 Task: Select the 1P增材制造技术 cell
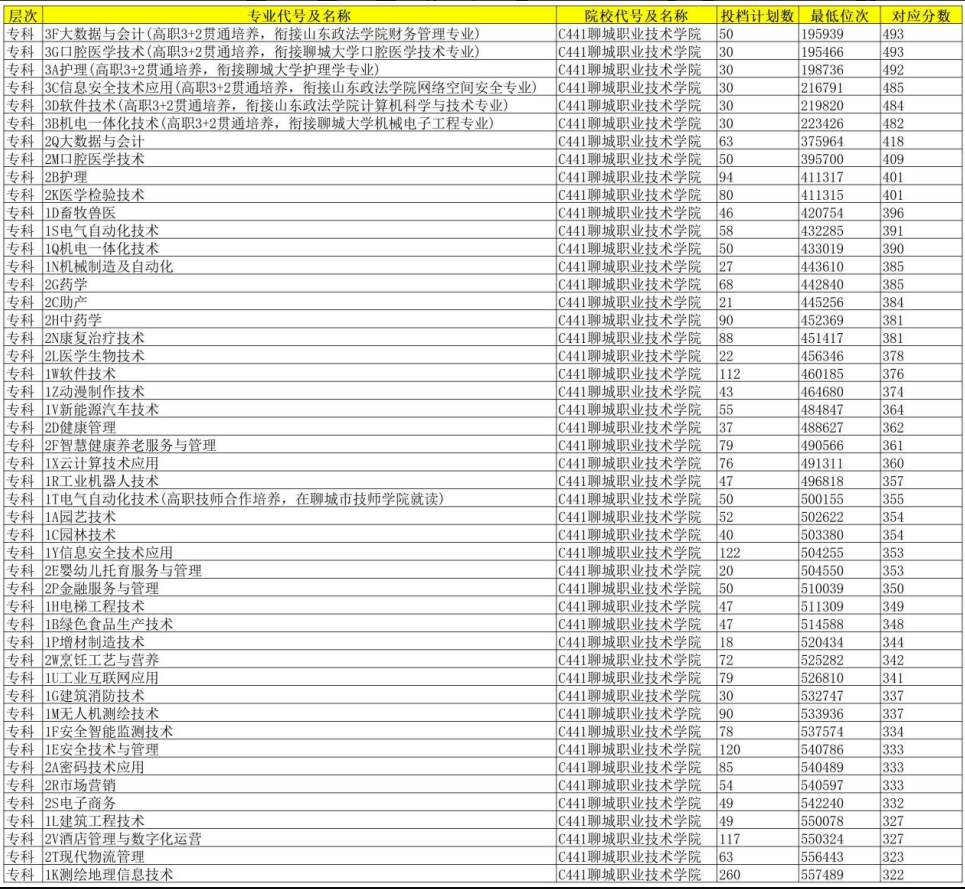tap(299, 640)
